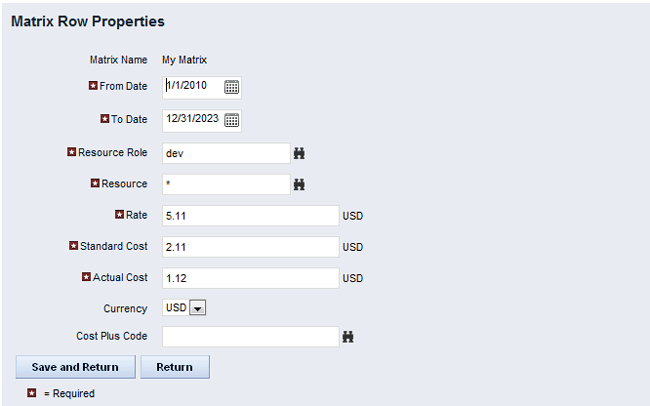Click the Matrix Row Properties heading
The height and width of the screenshot is (406, 650).
click(88, 21)
